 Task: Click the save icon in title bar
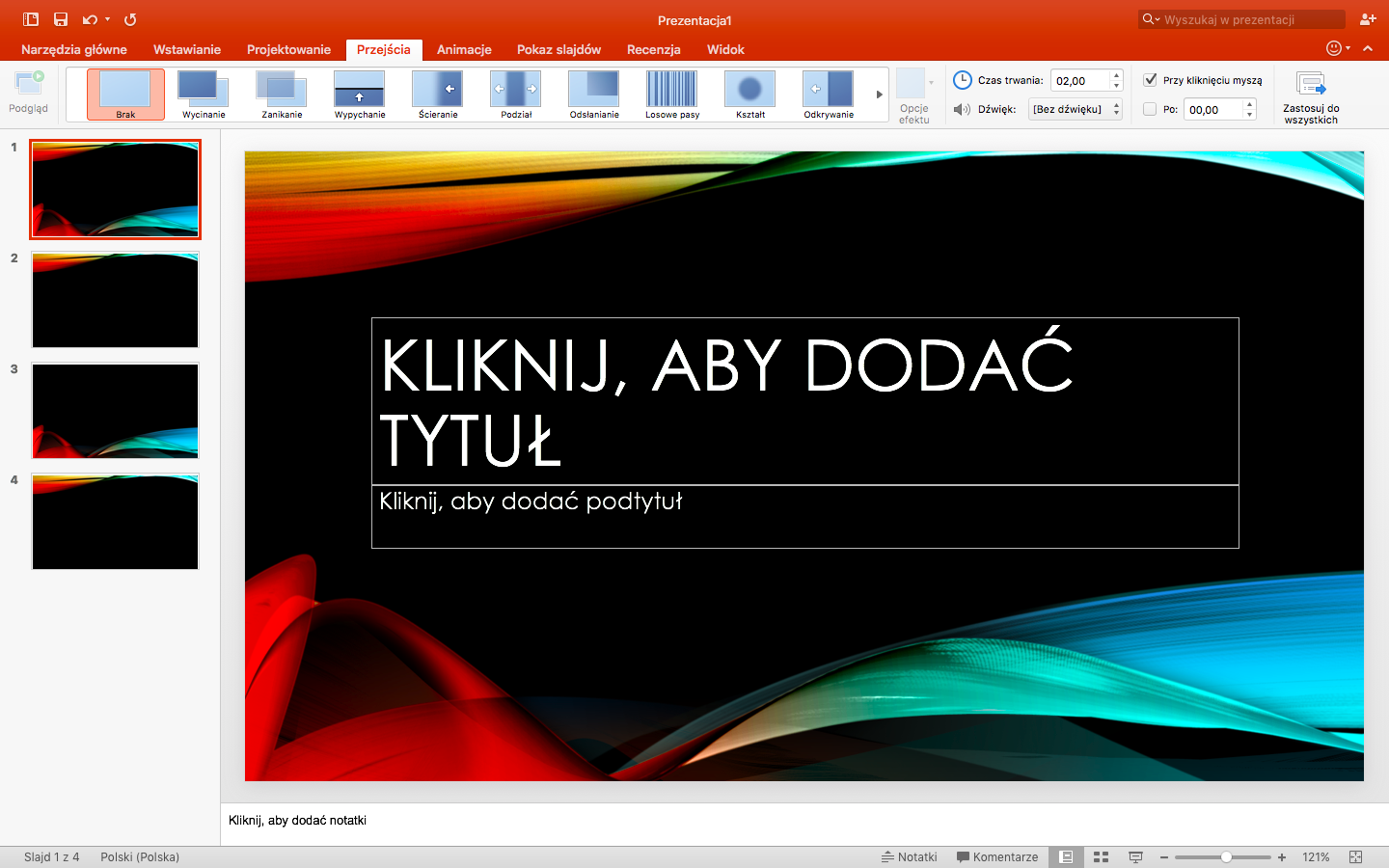click(61, 19)
